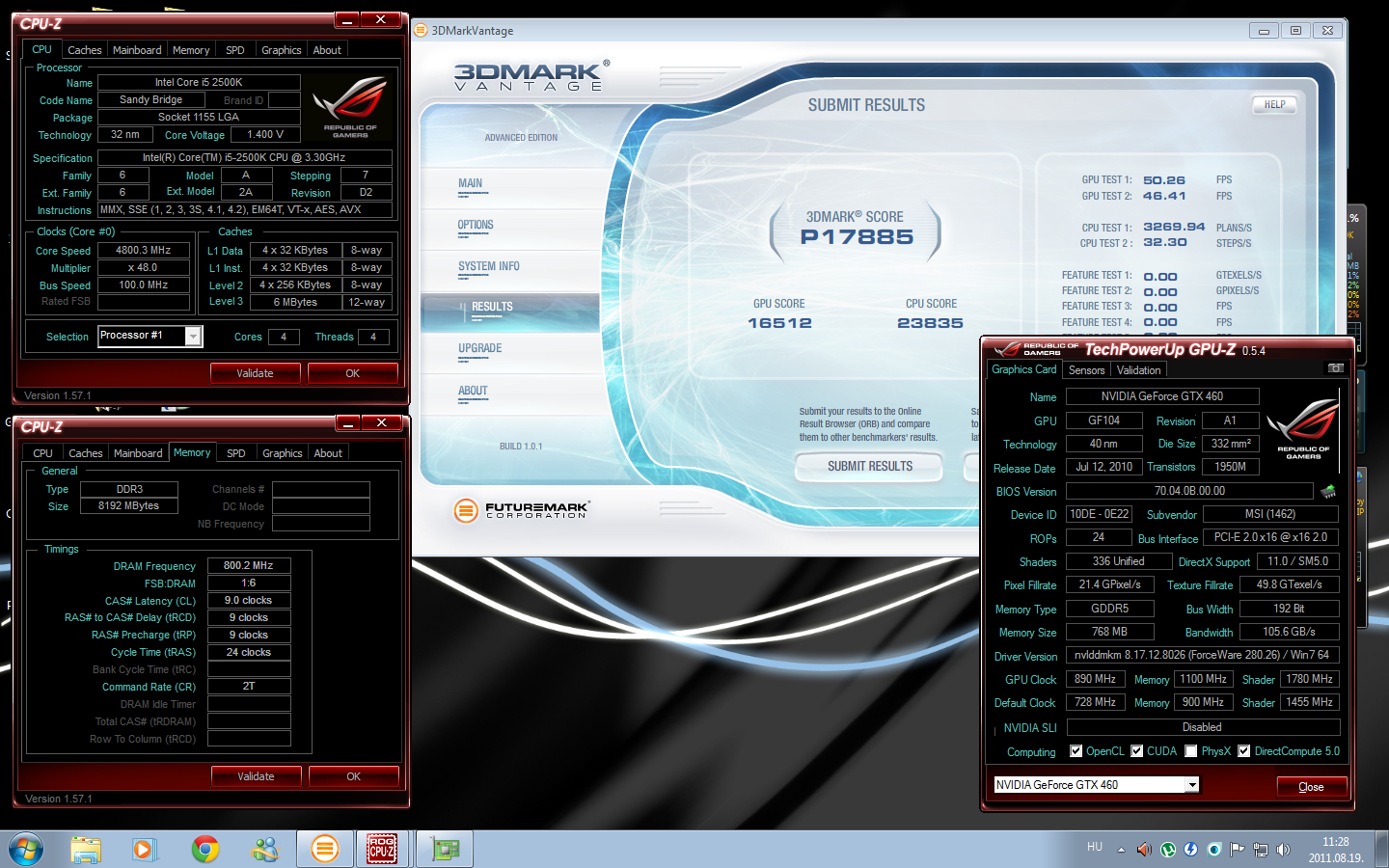Open Windows Explorer from the taskbar
This screenshot has width=1389, height=868.
tap(86, 850)
